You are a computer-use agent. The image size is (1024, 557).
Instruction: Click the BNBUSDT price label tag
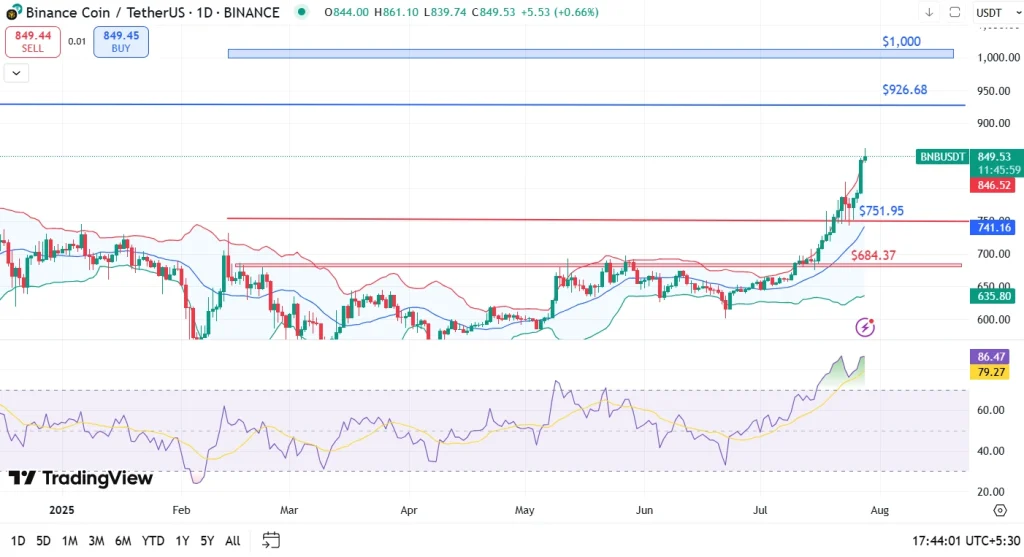(942, 157)
